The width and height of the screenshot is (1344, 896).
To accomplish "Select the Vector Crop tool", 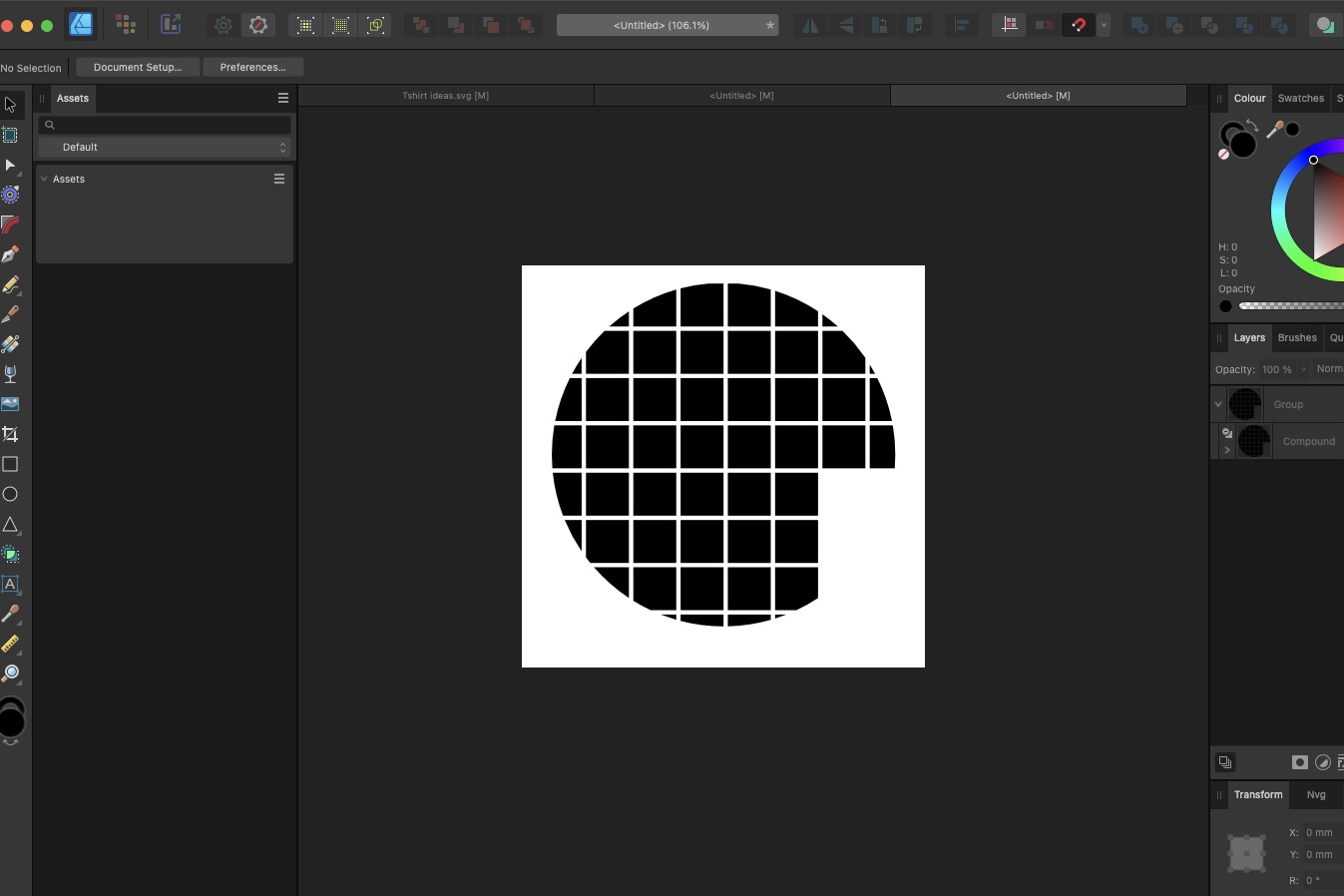I will 11,434.
